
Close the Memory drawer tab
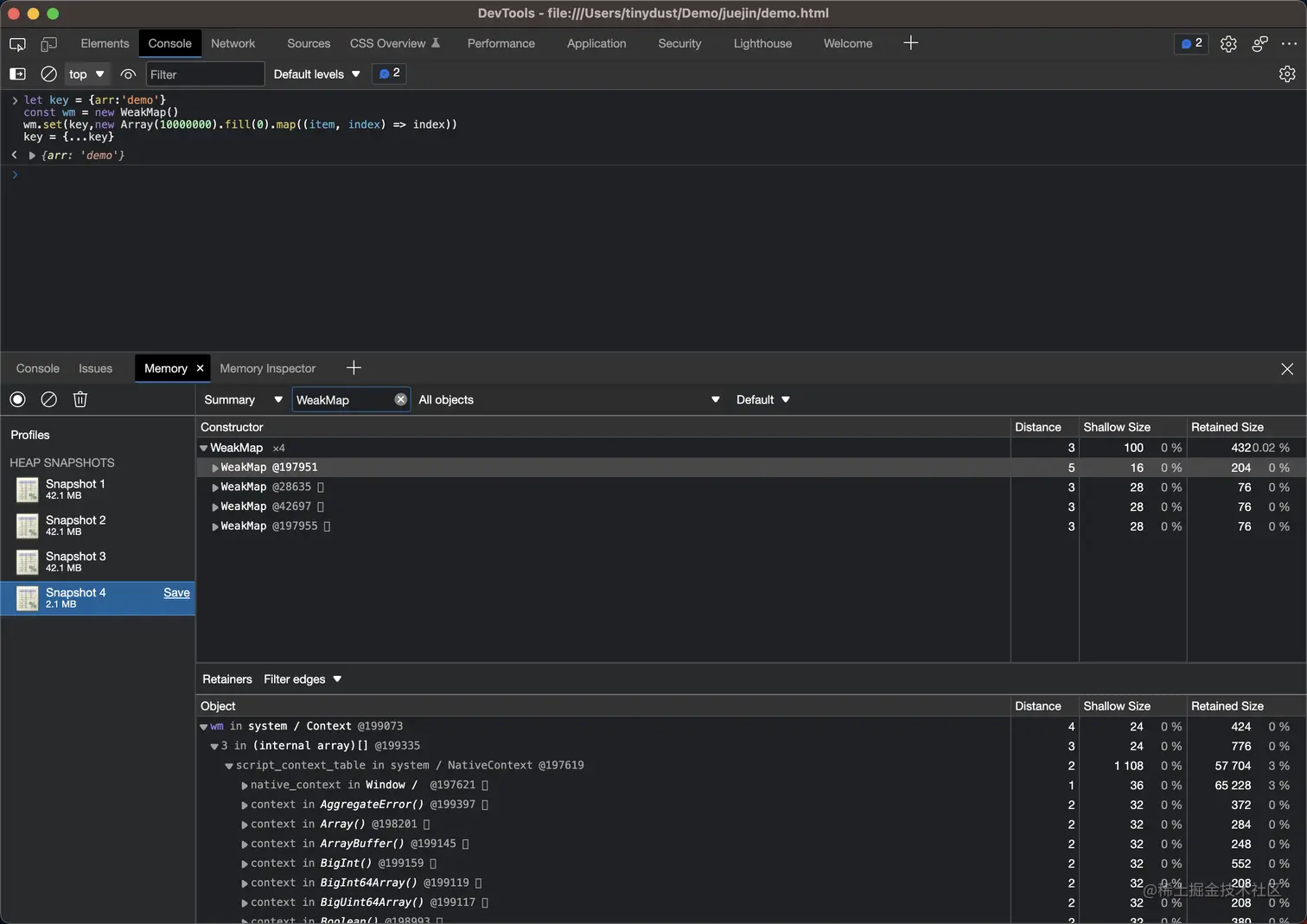200,368
